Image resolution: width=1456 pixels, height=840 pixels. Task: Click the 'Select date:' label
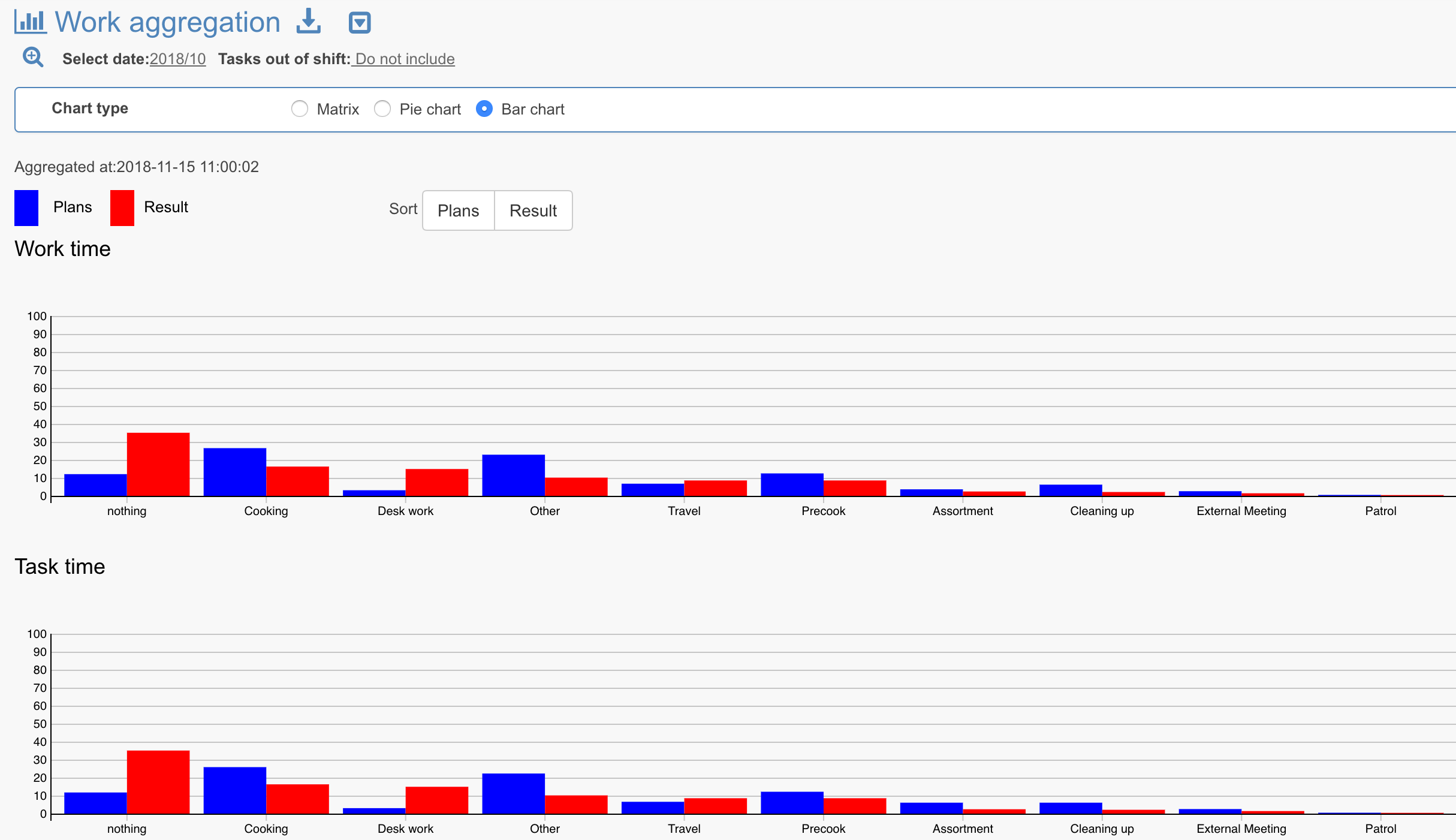click(105, 59)
